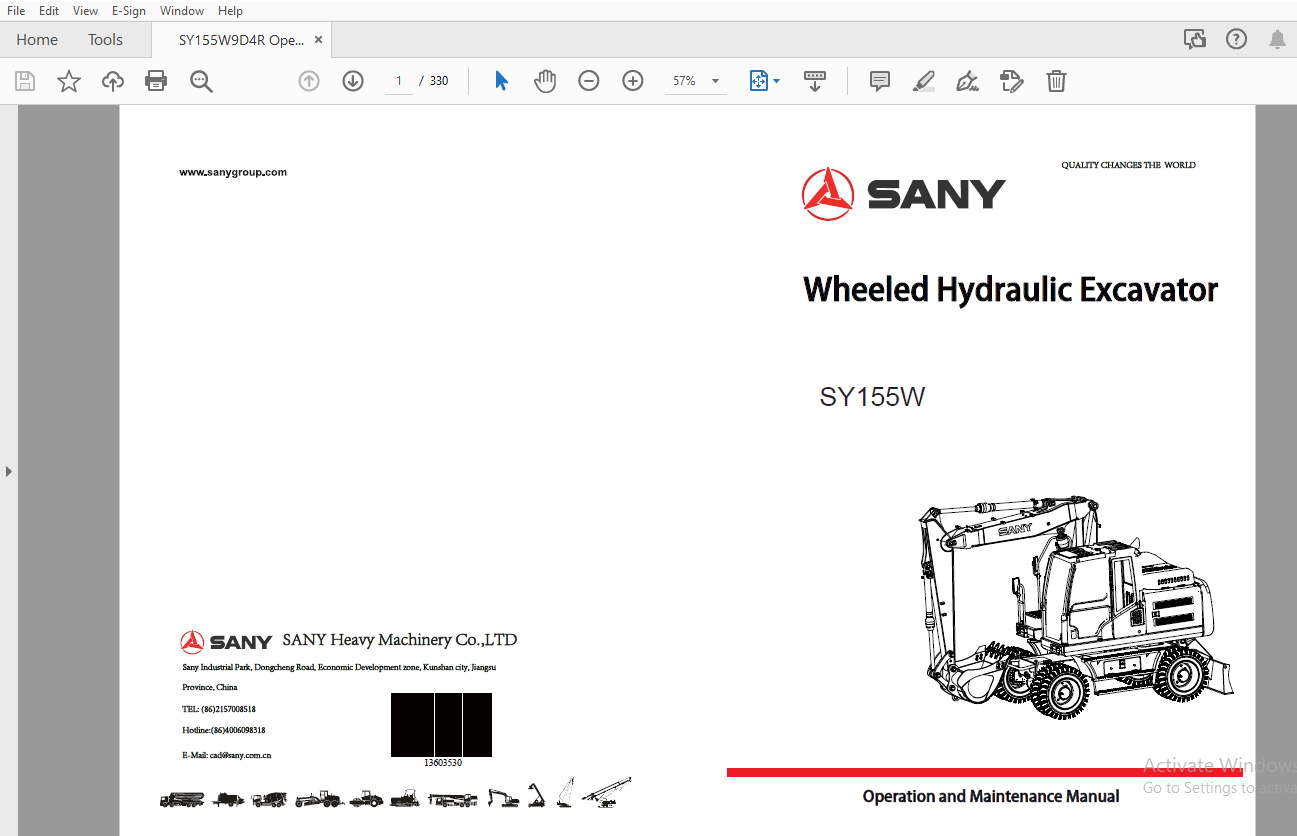Click the Save file icon

(x=25, y=81)
